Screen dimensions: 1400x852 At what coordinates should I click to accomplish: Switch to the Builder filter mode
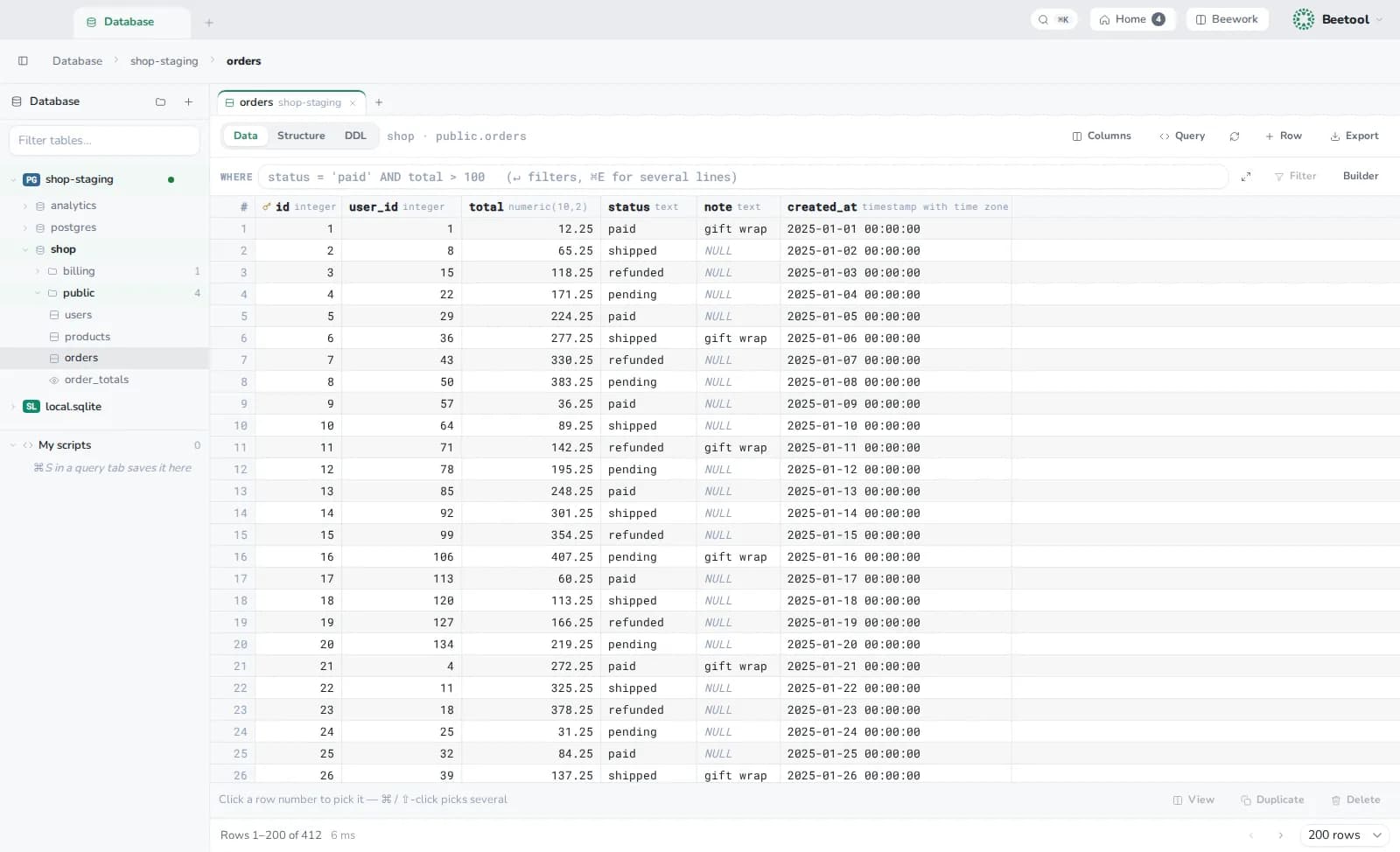coord(1361,177)
